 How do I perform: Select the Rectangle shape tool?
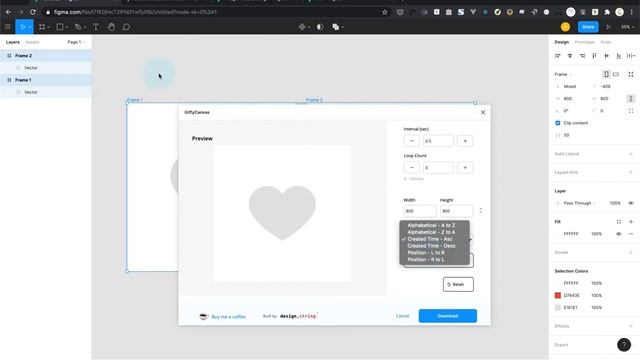pyautogui.click(x=60, y=27)
